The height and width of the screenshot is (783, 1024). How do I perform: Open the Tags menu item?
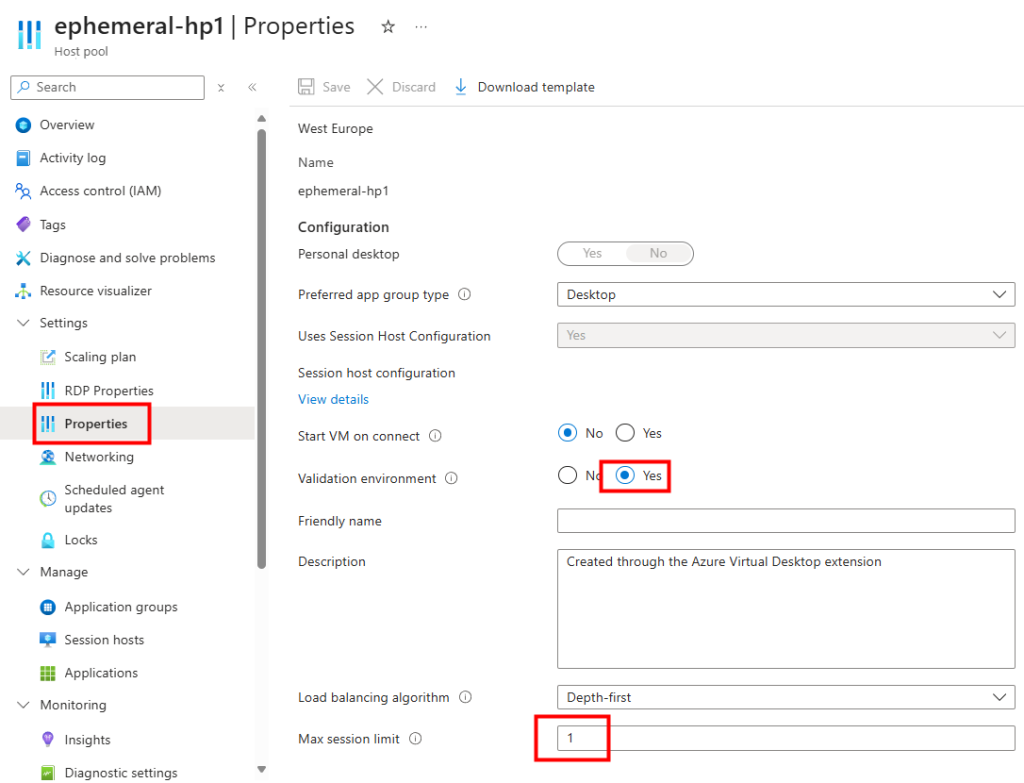point(52,225)
